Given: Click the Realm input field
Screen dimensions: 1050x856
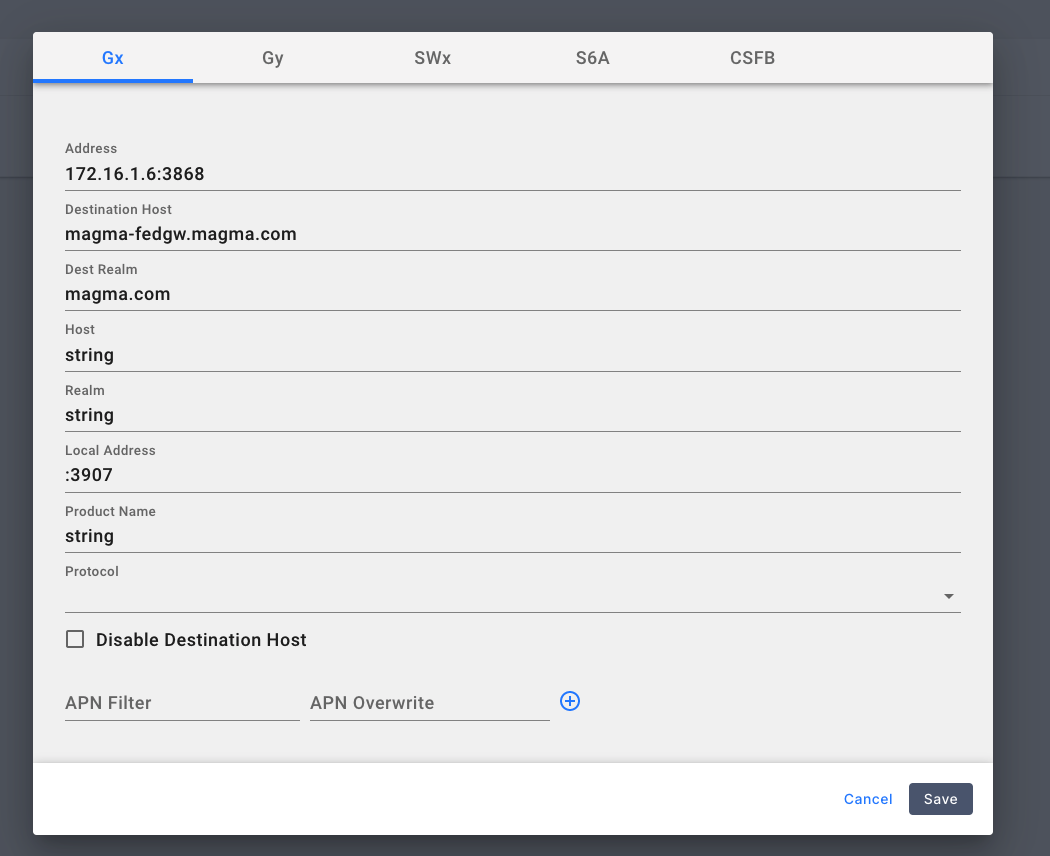Looking at the screenshot, I should (x=512, y=415).
